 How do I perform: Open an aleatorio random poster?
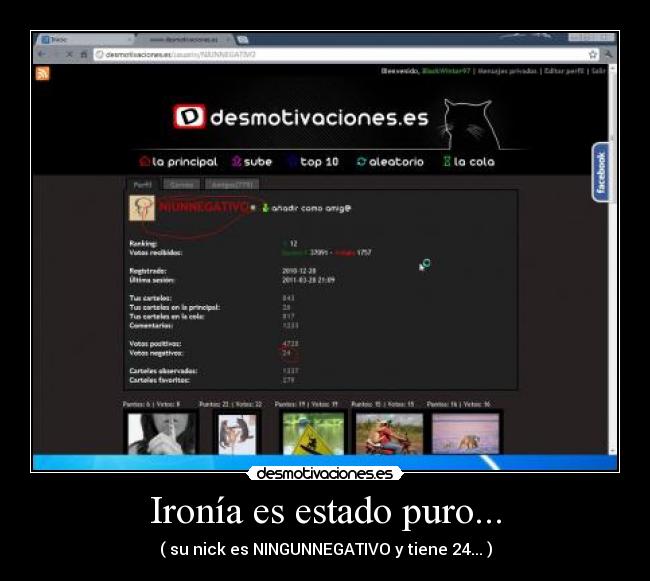(390, 162)
